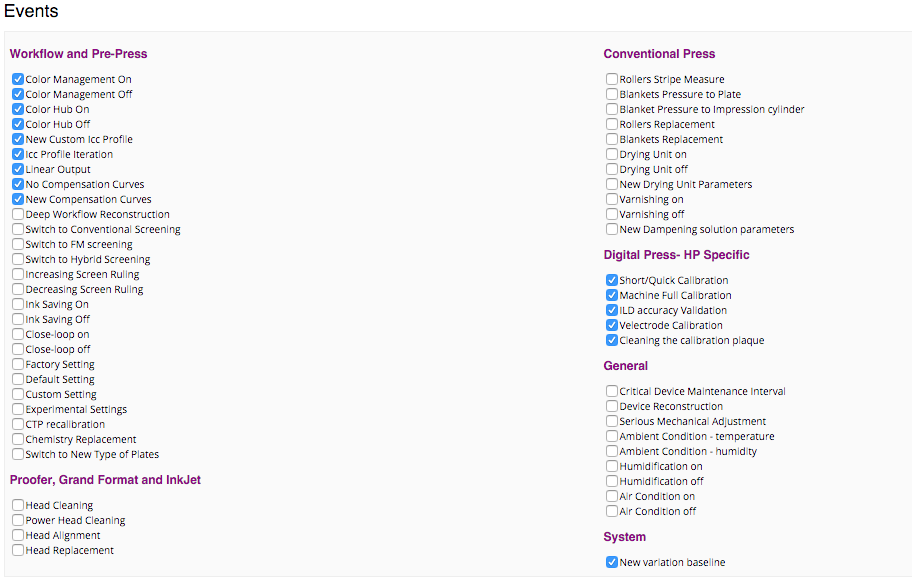Check Switch to FM screening
This screenshot has height=583, width=912.
click(18, 244)
